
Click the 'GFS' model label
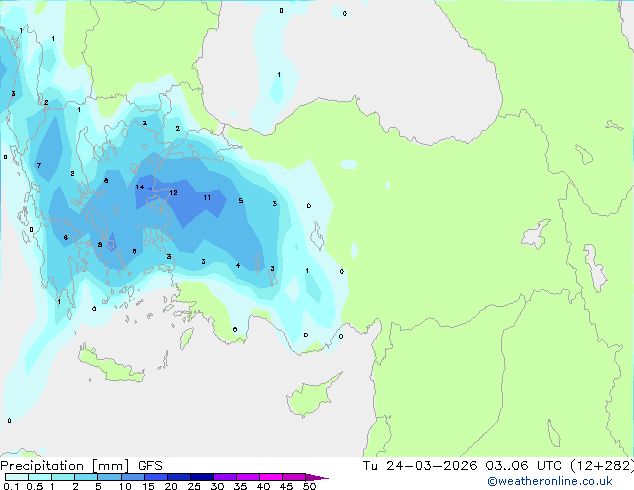point(150,466)
